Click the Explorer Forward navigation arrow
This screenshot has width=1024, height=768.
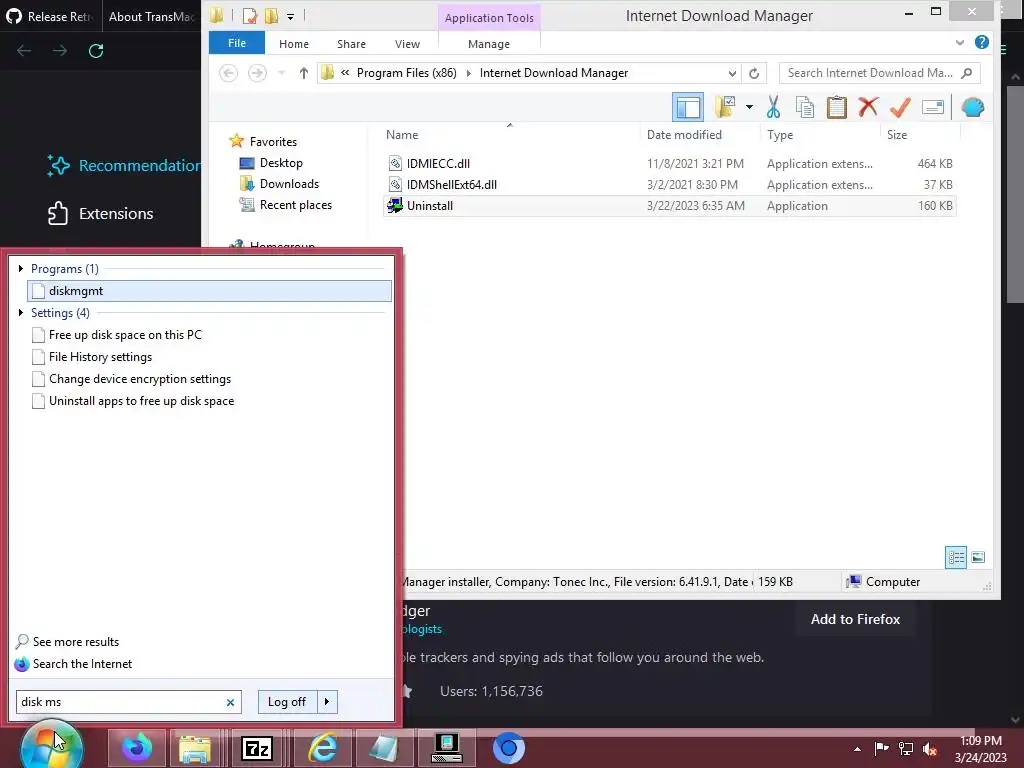(257, 73)
